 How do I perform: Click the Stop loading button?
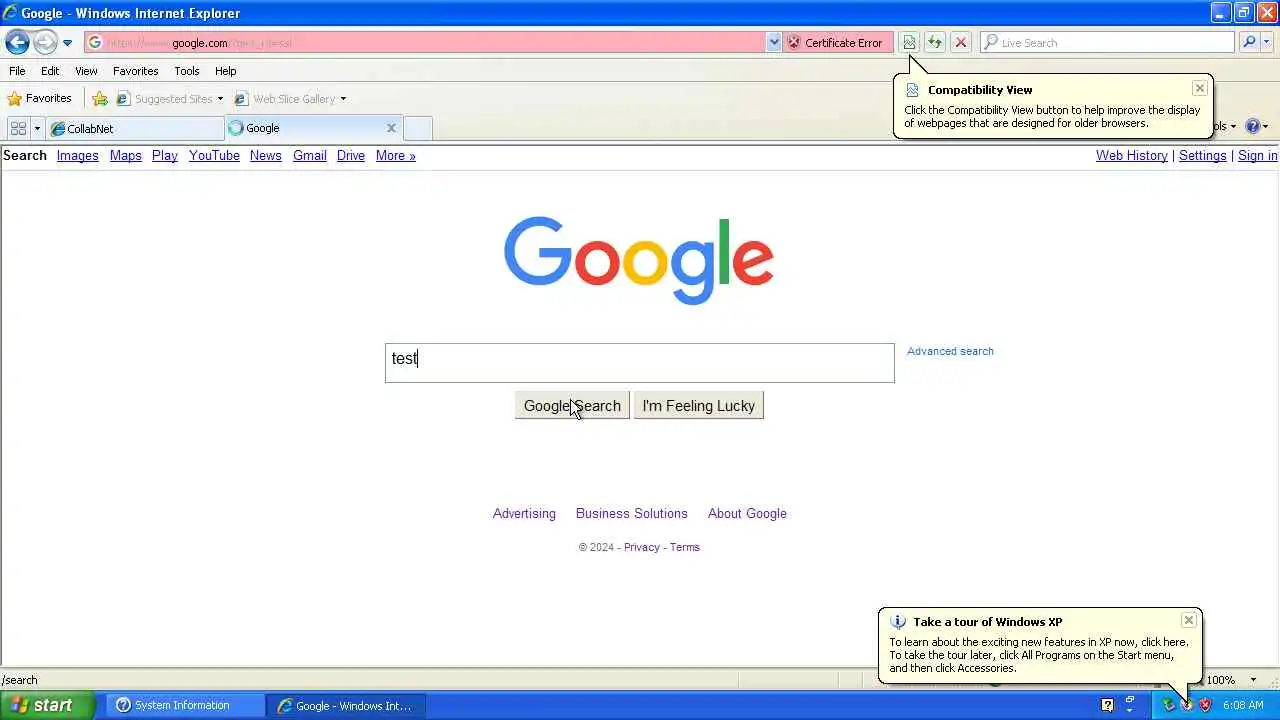pos(960,42)
